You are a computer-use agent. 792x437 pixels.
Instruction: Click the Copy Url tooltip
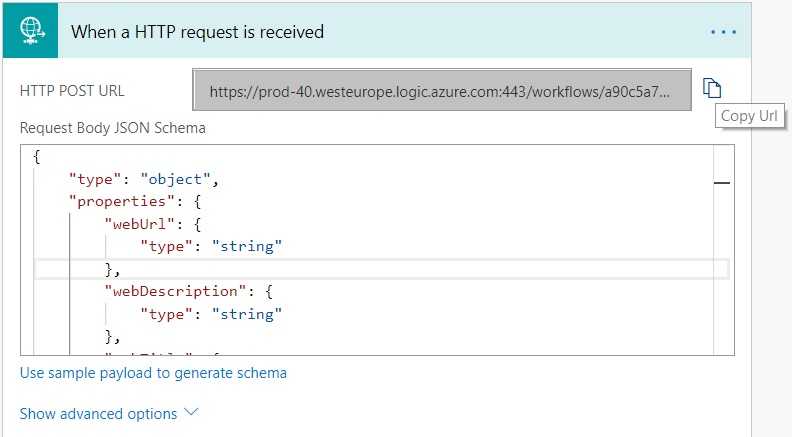750,116
